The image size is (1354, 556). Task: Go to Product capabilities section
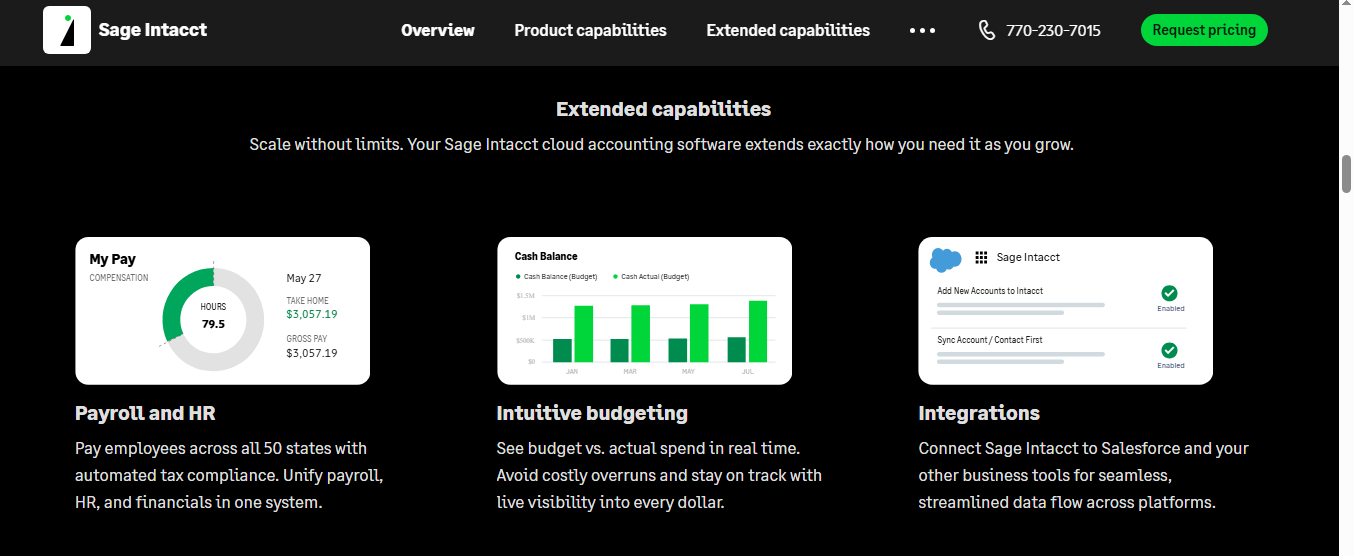tap(590, 30)
